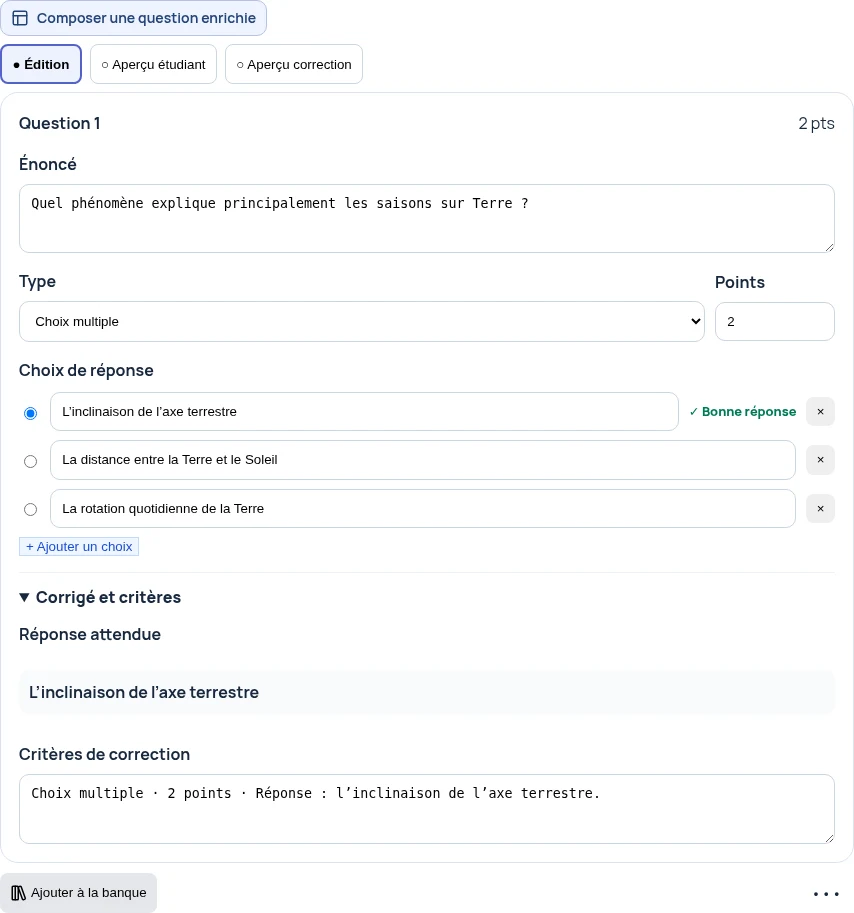Viewport: 854px width, 913px height.
Task: Click the books icon on Ajouter à la banque
Action: (x=18, y=893)
